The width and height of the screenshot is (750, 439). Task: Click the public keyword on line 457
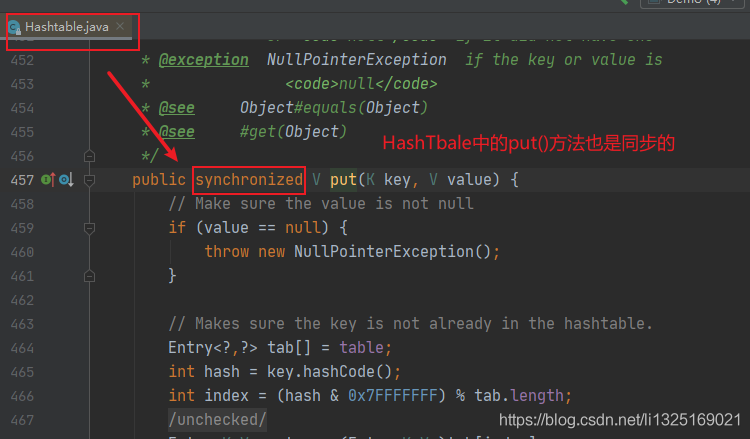[x=159, y=180]
